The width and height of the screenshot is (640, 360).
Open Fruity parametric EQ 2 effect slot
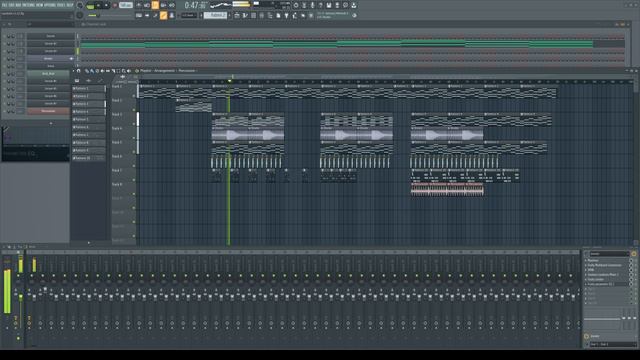[607, 284]
